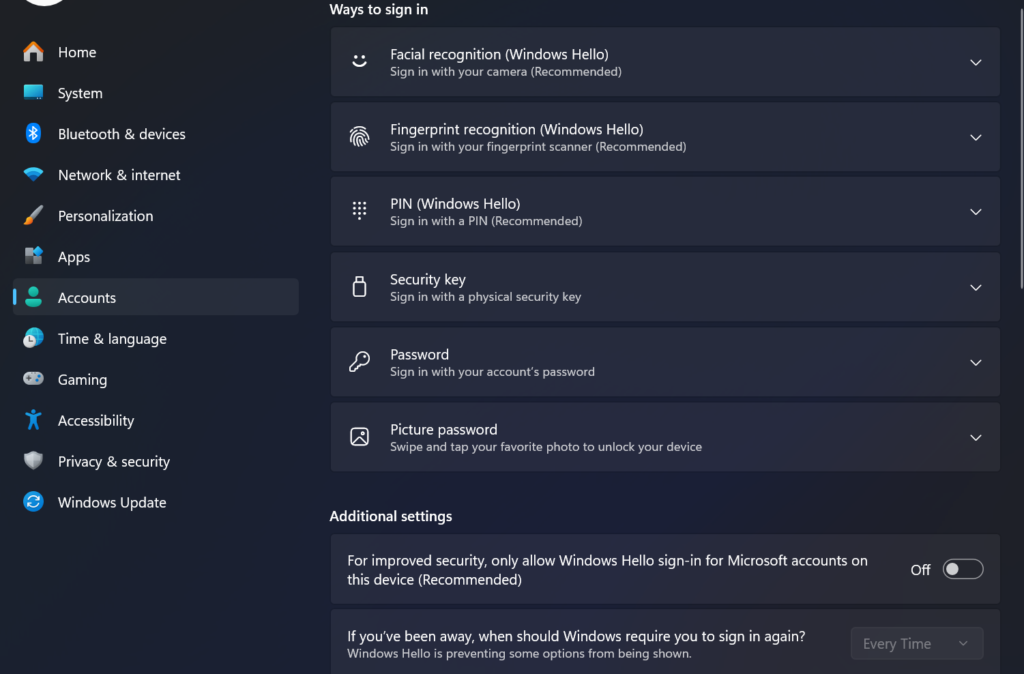The width and height of the screenshot is (1024, 674).
Task: Expand the Password sign-in section
Action: [x=975, y=362]
